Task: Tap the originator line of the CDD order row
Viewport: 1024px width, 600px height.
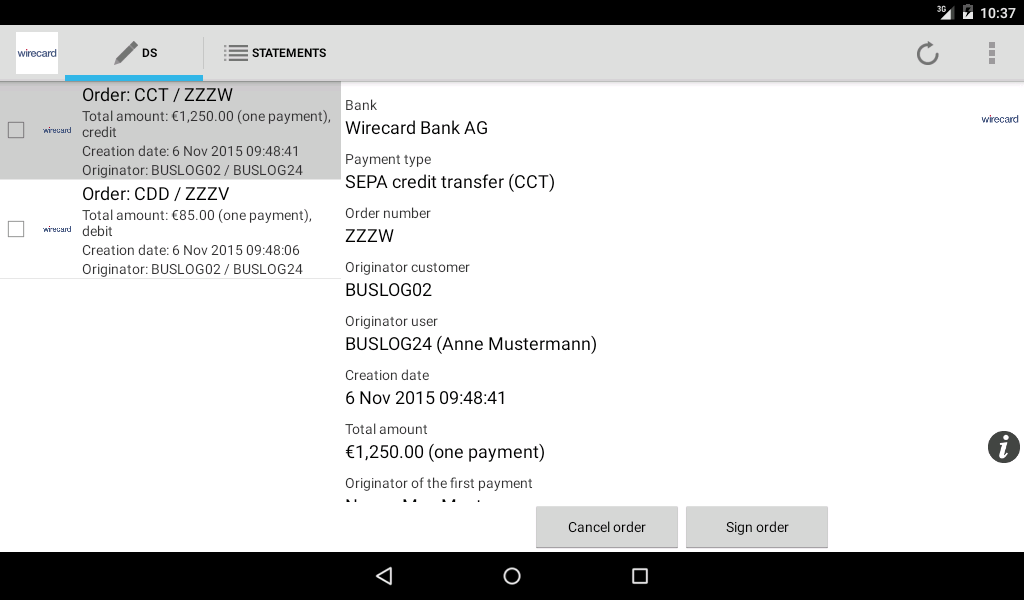Action: (192, 269)
